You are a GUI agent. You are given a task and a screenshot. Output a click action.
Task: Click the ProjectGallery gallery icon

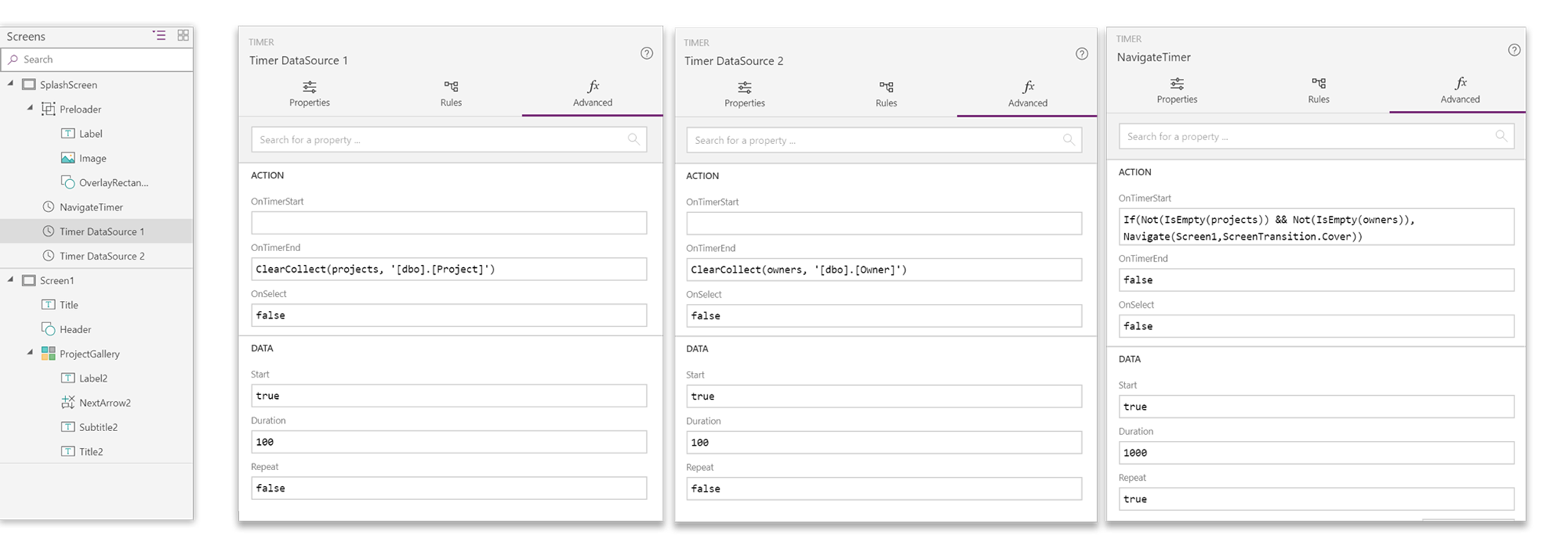pyautogui.click(x=48, y=354)
